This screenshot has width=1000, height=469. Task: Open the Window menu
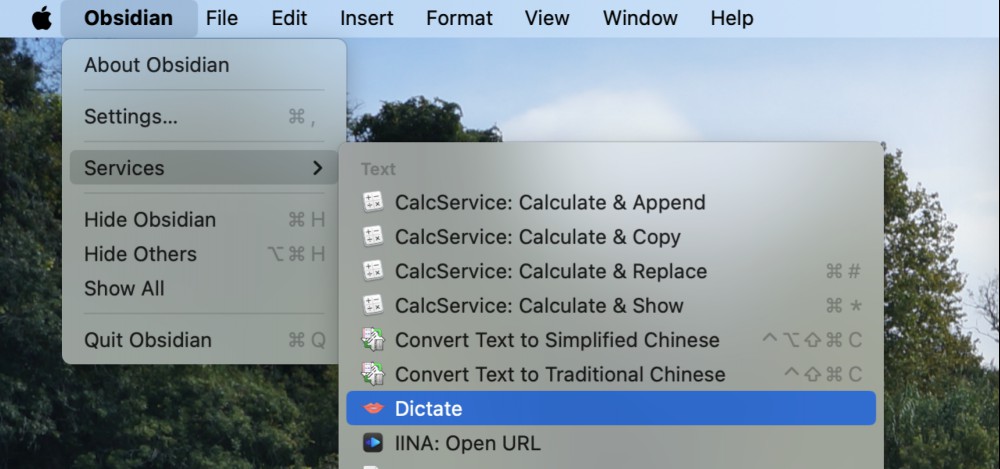click(x=640, y=18)
